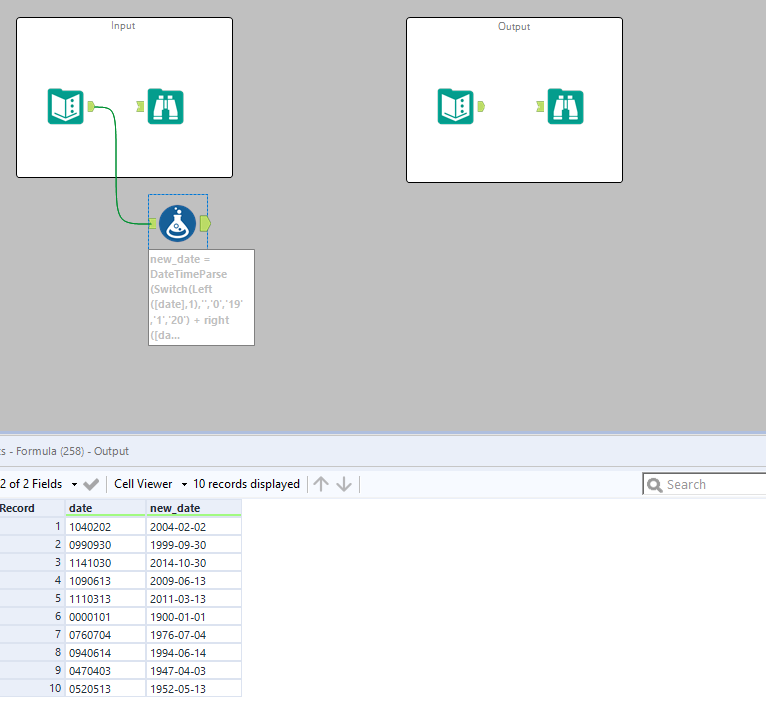Click the 'new_date' column header
The image size is (766, 728).
click(x=194, y=508)
